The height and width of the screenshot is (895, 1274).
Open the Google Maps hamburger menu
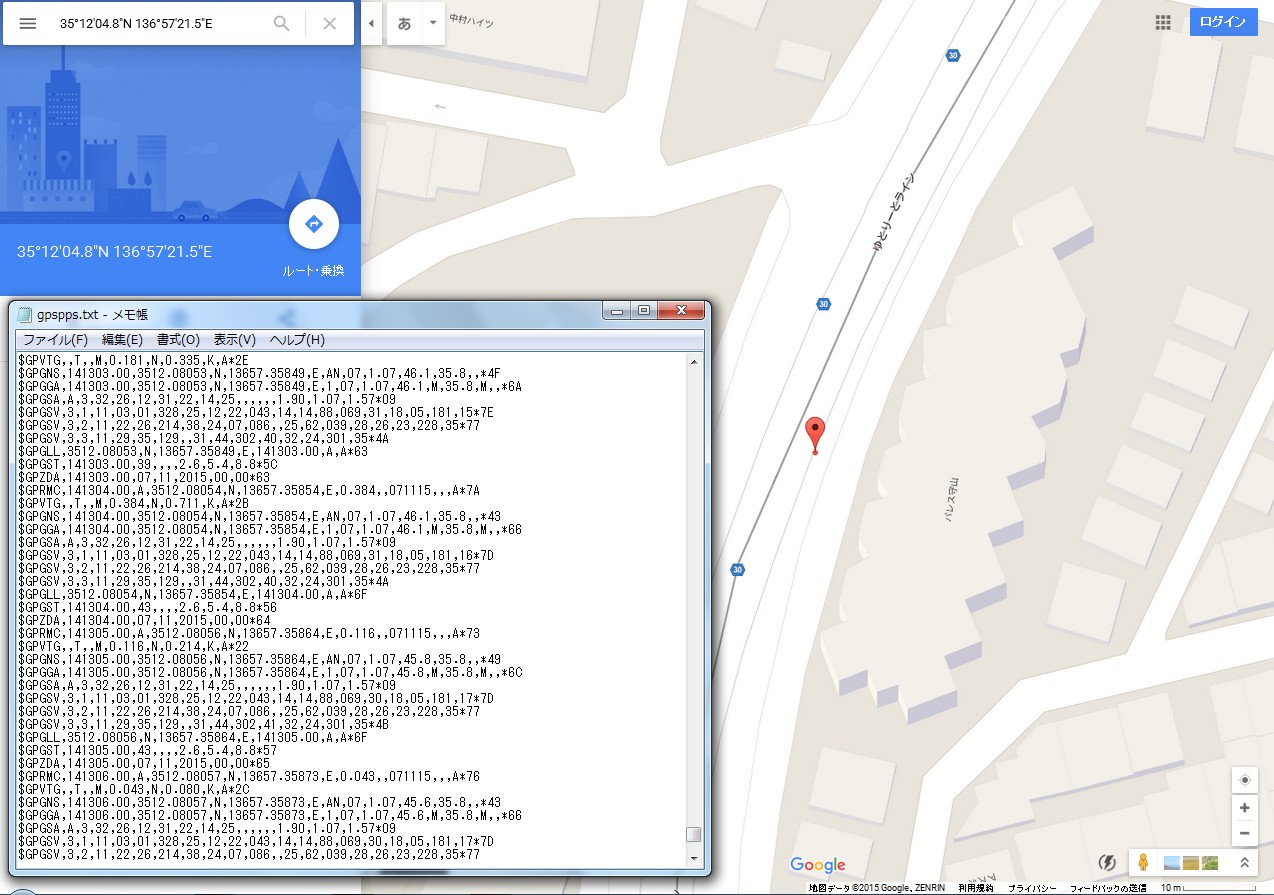[x=28, y=23]
